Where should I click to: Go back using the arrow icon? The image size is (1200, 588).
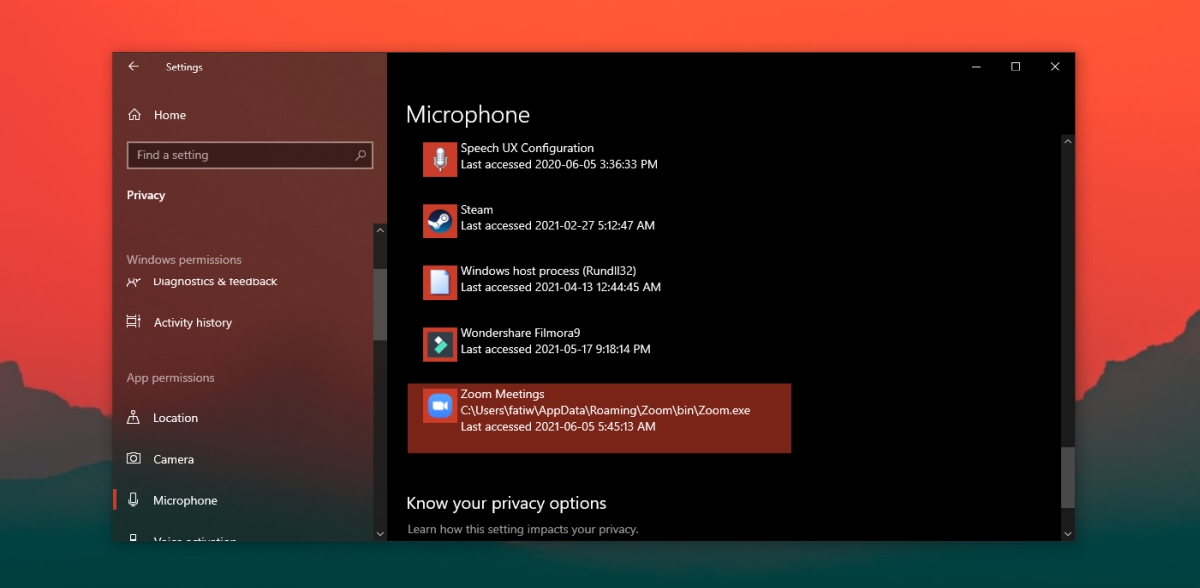pos(133,67)
